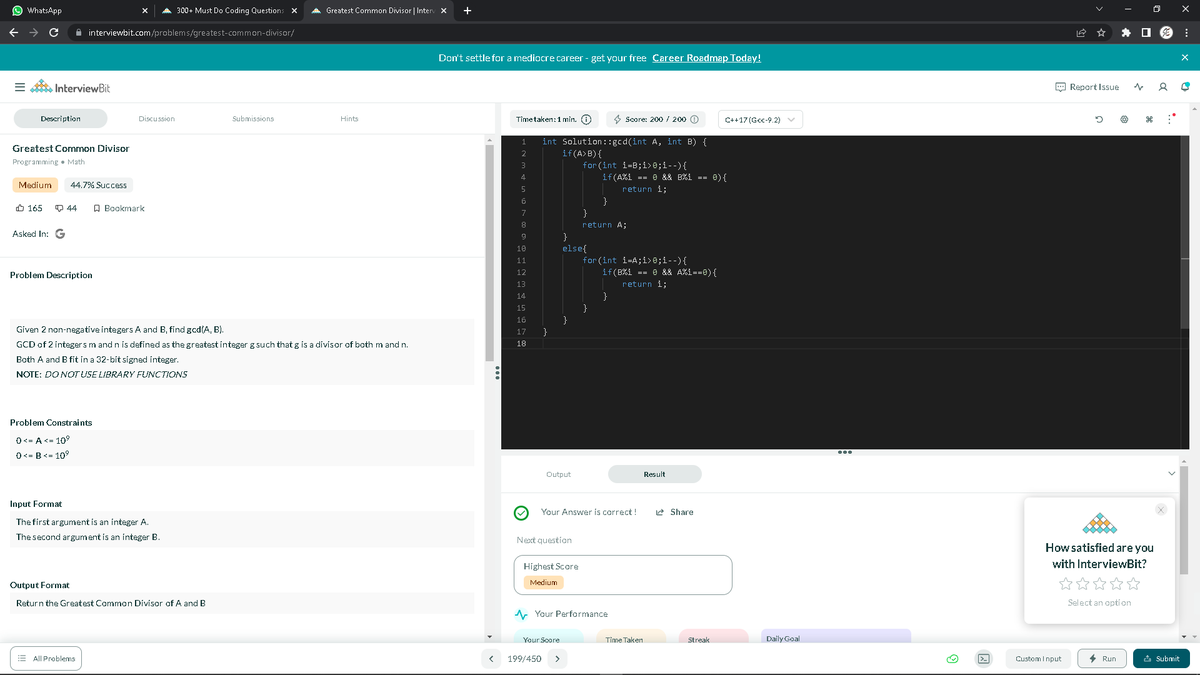Click the Daily Goal performance card
This screenshot has width=1200, height=675.
point(836,636)
